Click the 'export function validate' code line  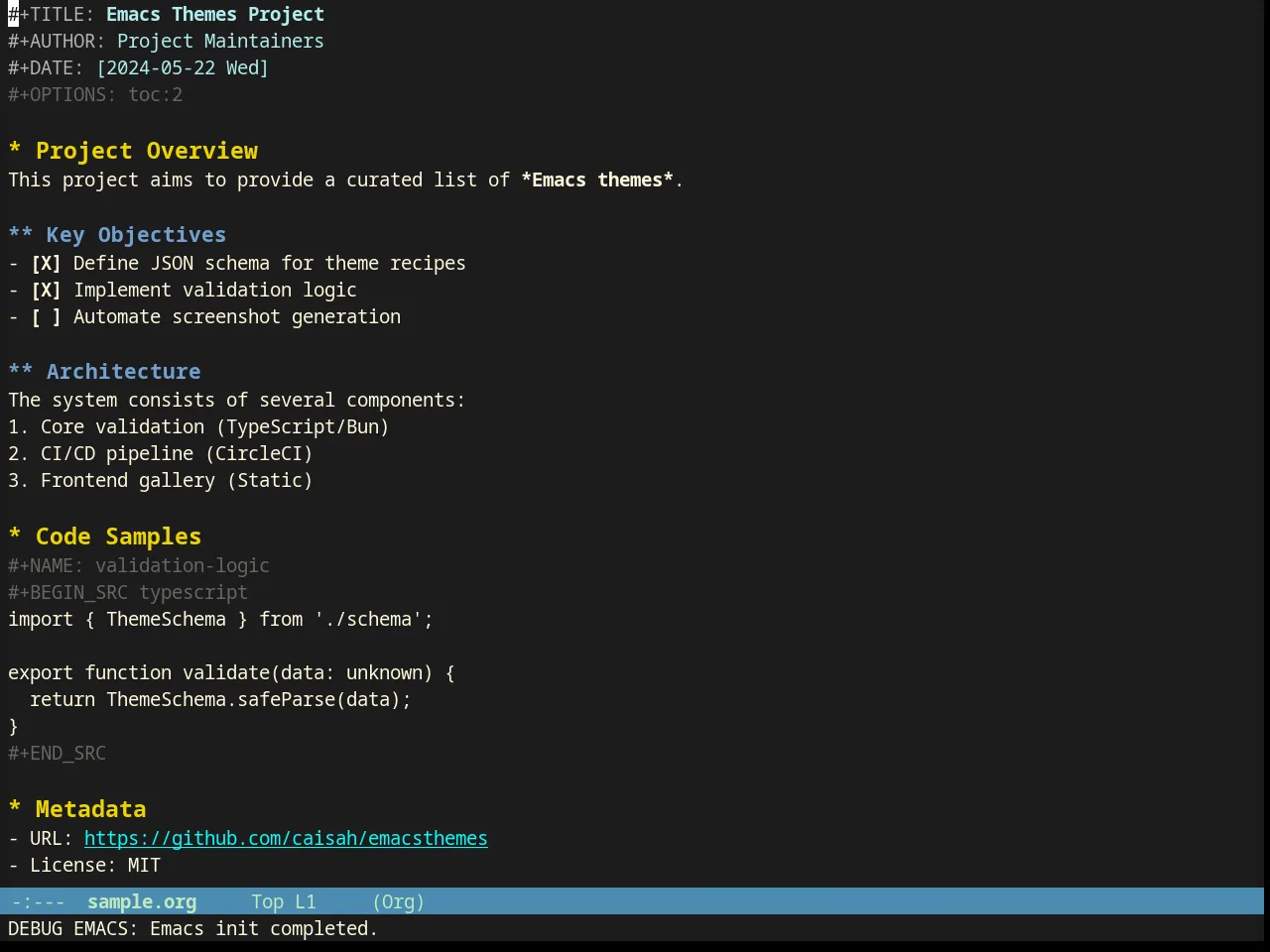tap(231, 673)
